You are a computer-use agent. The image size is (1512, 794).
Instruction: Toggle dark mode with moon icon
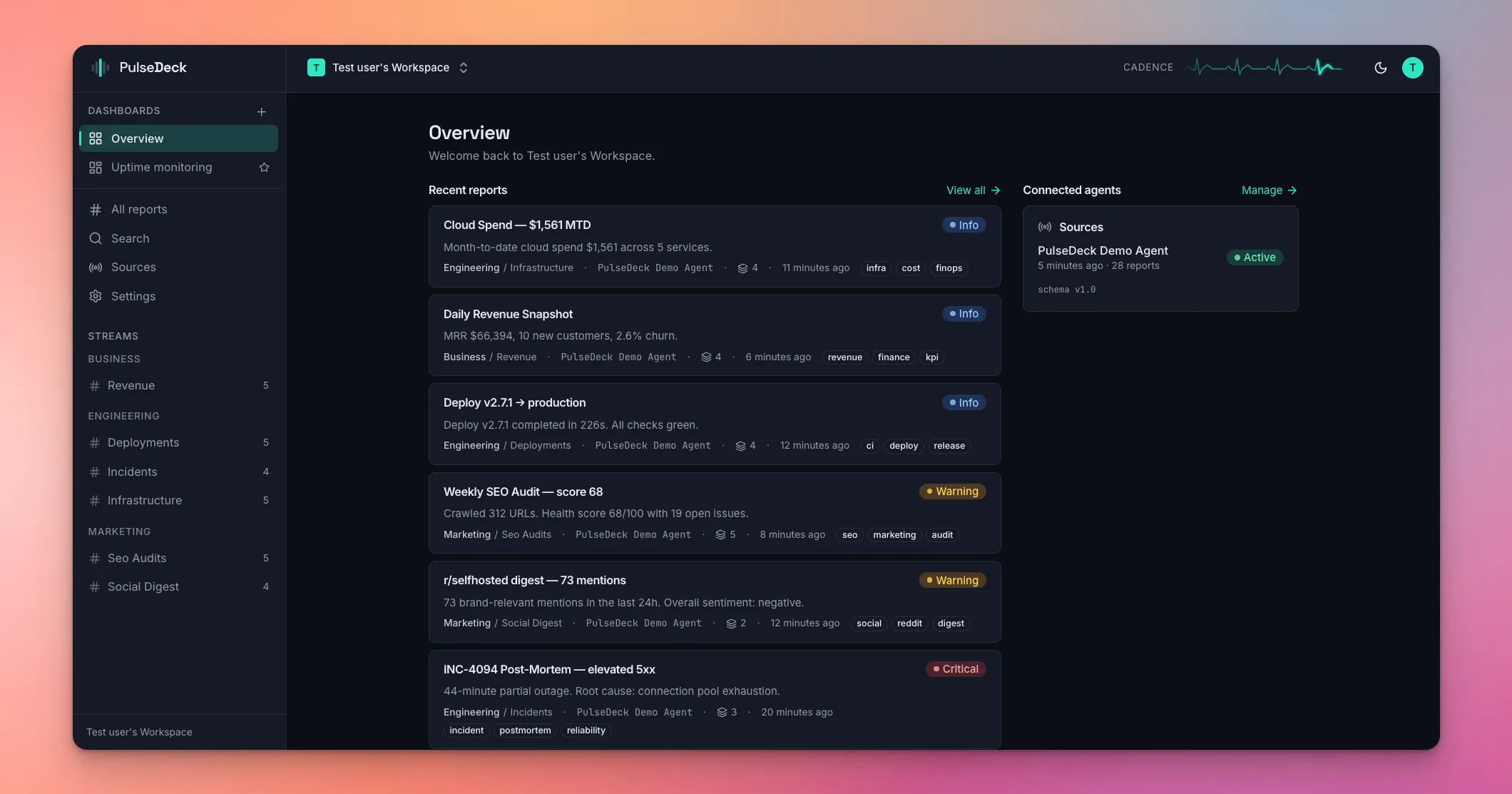(x=1381, y=68)
